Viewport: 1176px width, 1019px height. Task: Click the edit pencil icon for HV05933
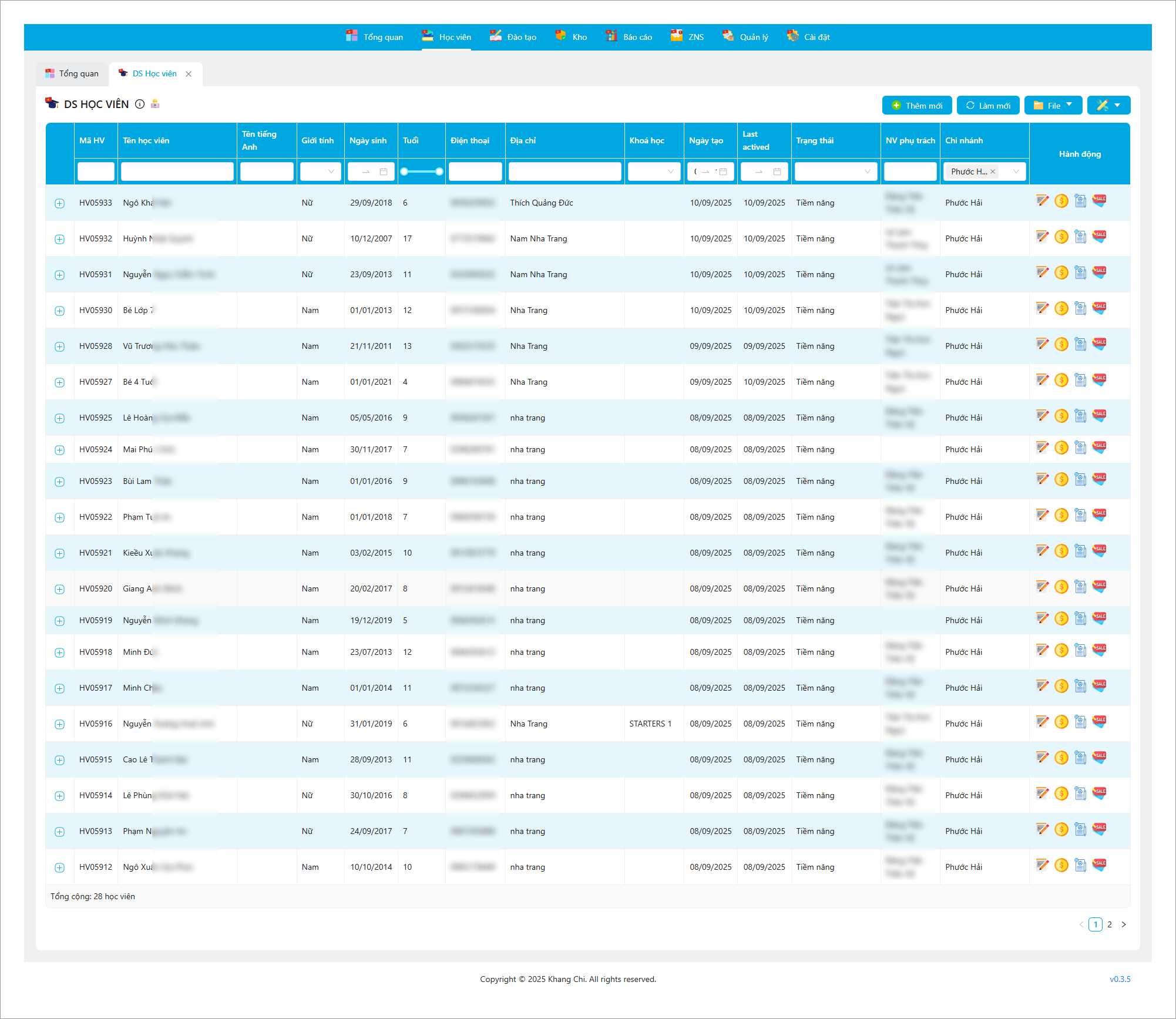1042,201
